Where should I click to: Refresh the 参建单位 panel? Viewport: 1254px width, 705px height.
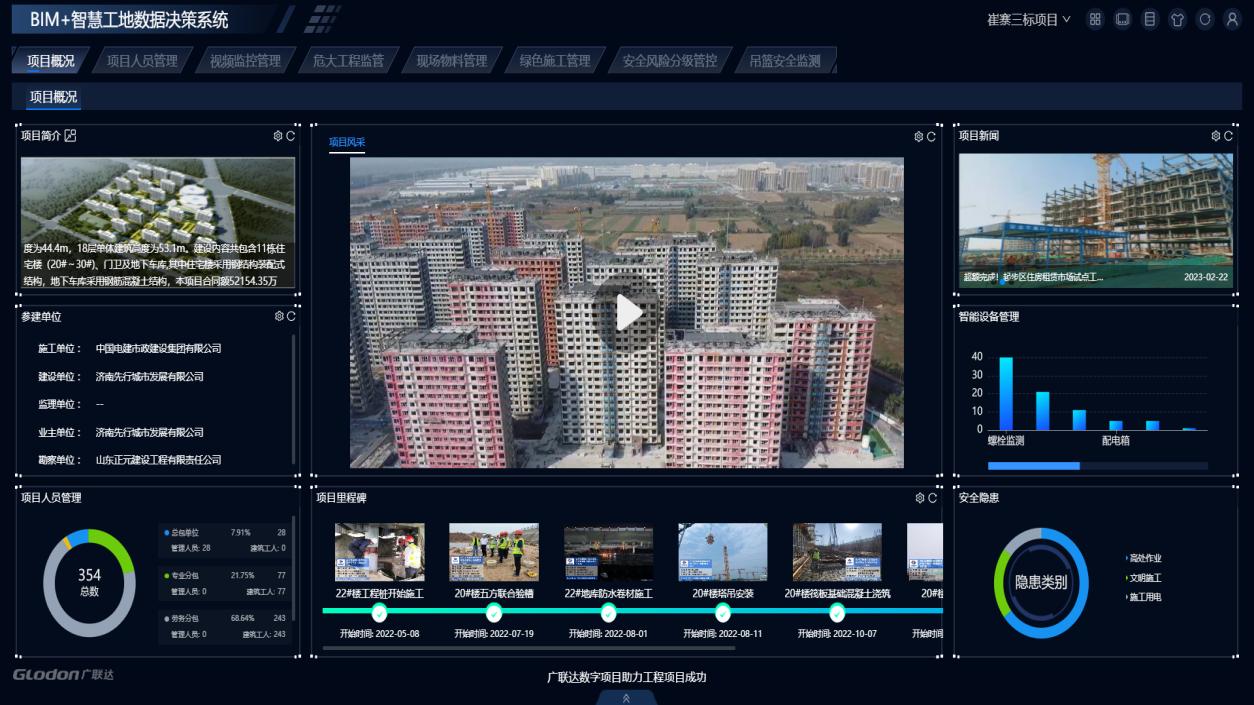291,316
